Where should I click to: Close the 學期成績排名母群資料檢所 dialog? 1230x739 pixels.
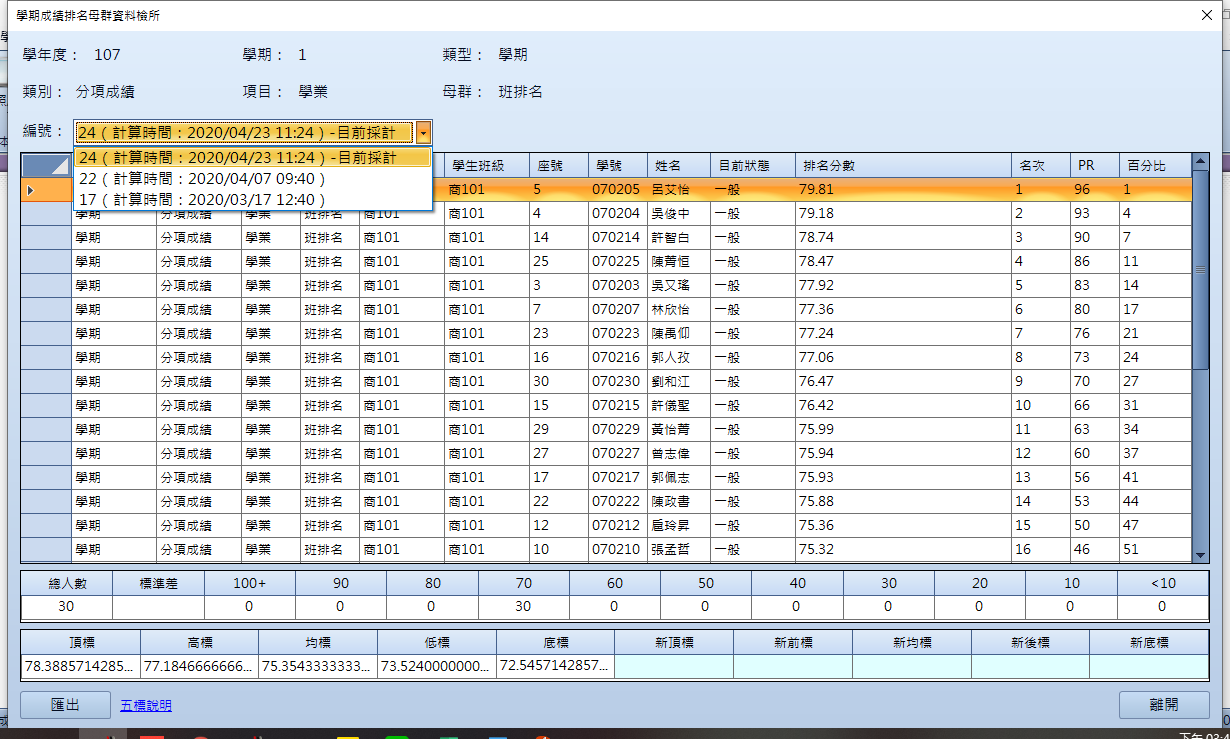(1207, 14)
